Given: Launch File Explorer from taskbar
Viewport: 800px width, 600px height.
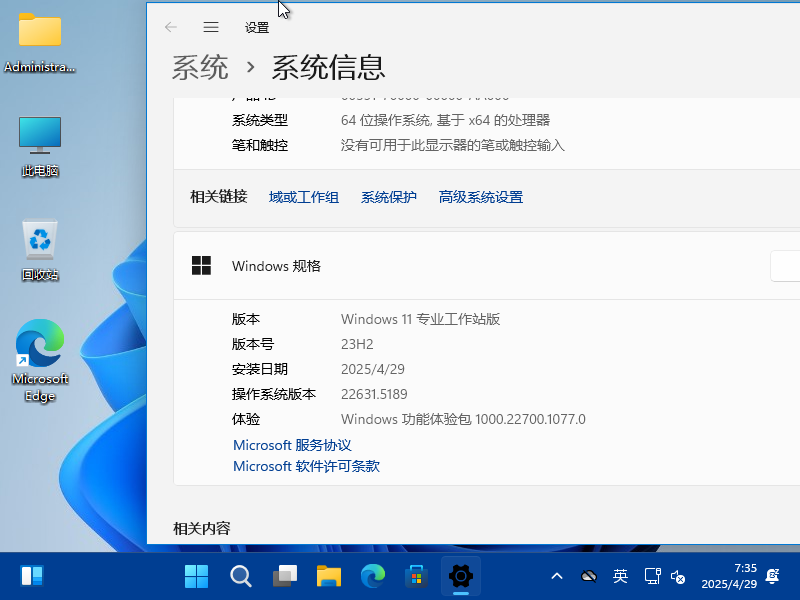Looking at the screenshot, I should tap(329, 576).
